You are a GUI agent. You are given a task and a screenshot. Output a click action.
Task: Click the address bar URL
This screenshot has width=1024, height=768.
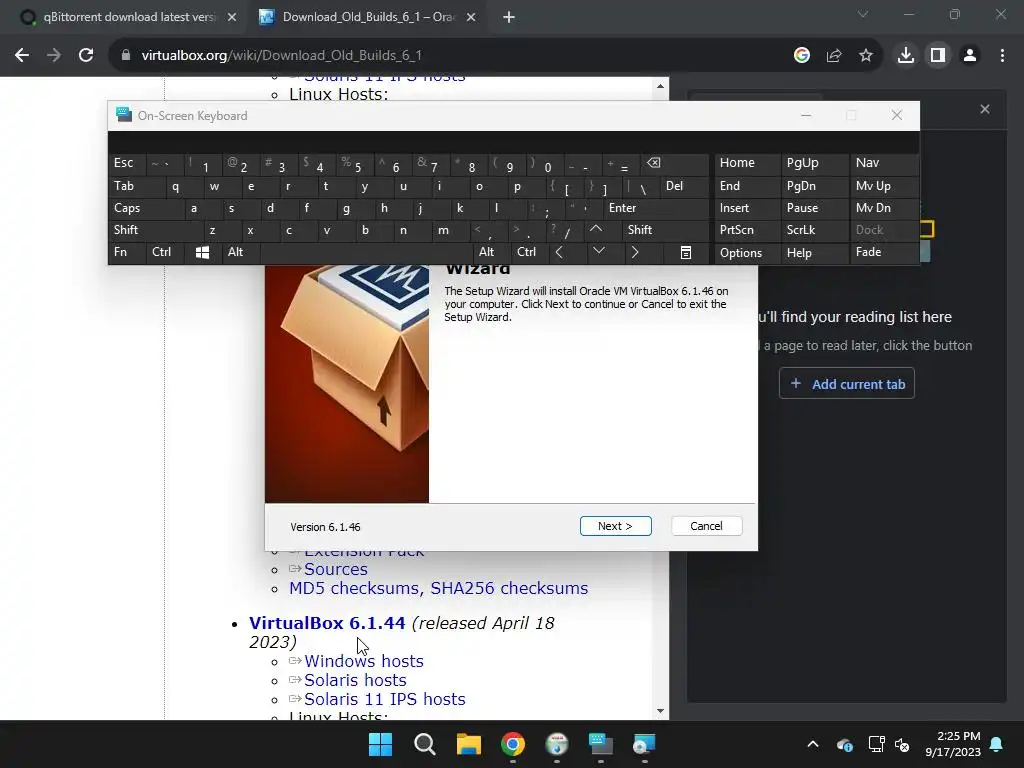(x=281, y=56)
